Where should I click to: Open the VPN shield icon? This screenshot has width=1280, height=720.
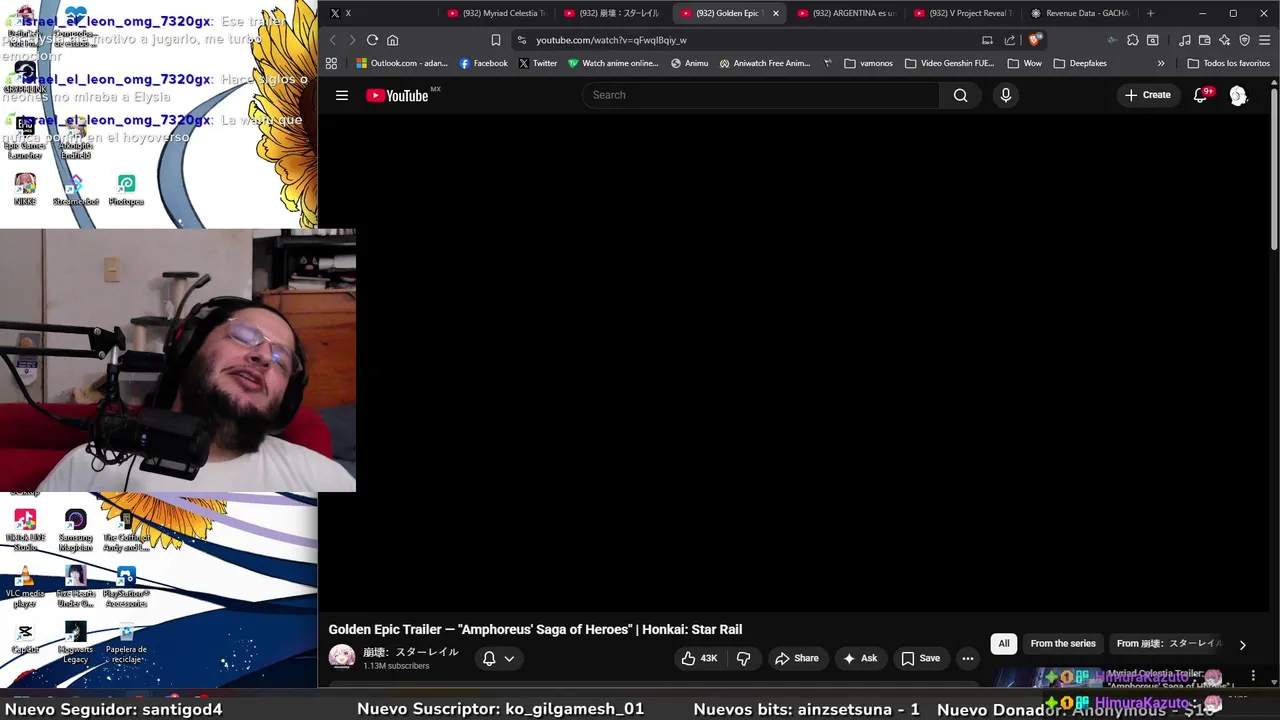pos(1244,40)
